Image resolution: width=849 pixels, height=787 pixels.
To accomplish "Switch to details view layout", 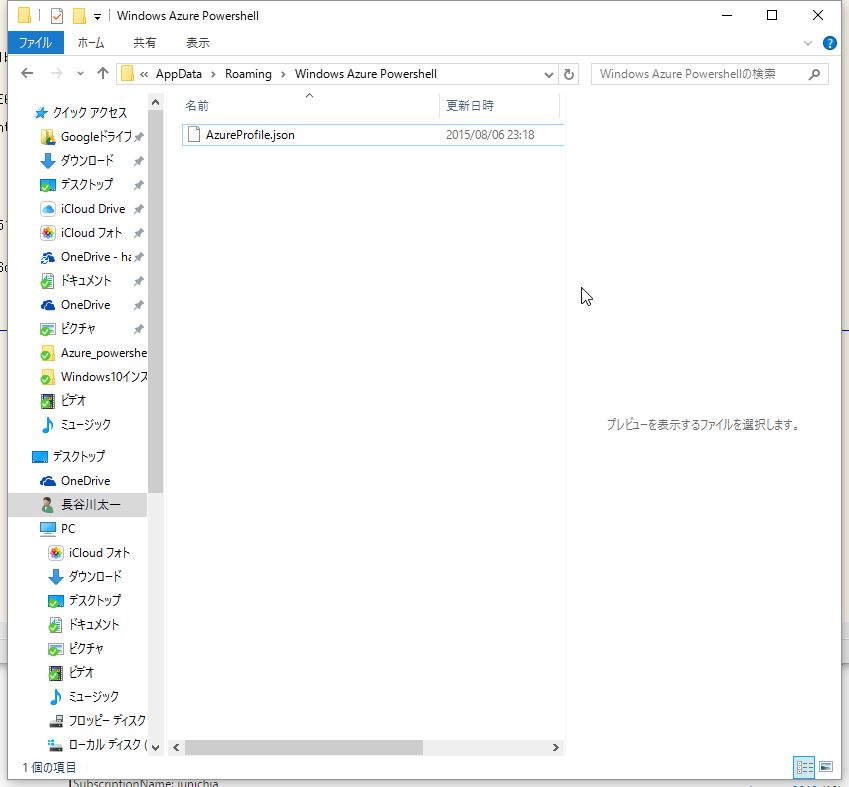I will tap(804, 767).
